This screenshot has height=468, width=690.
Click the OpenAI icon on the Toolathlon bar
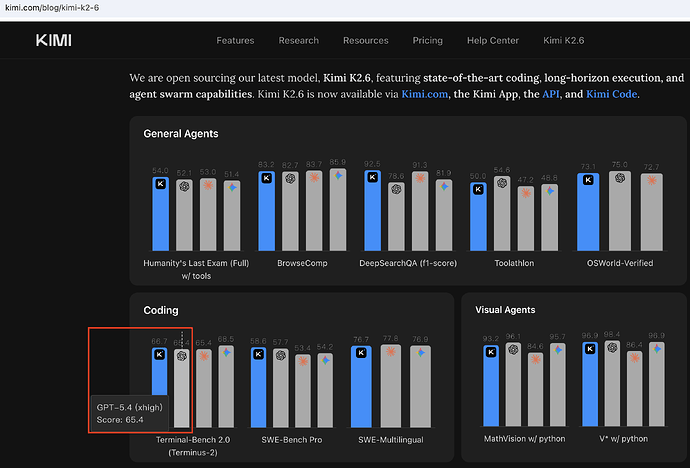(x=502, y=183)
